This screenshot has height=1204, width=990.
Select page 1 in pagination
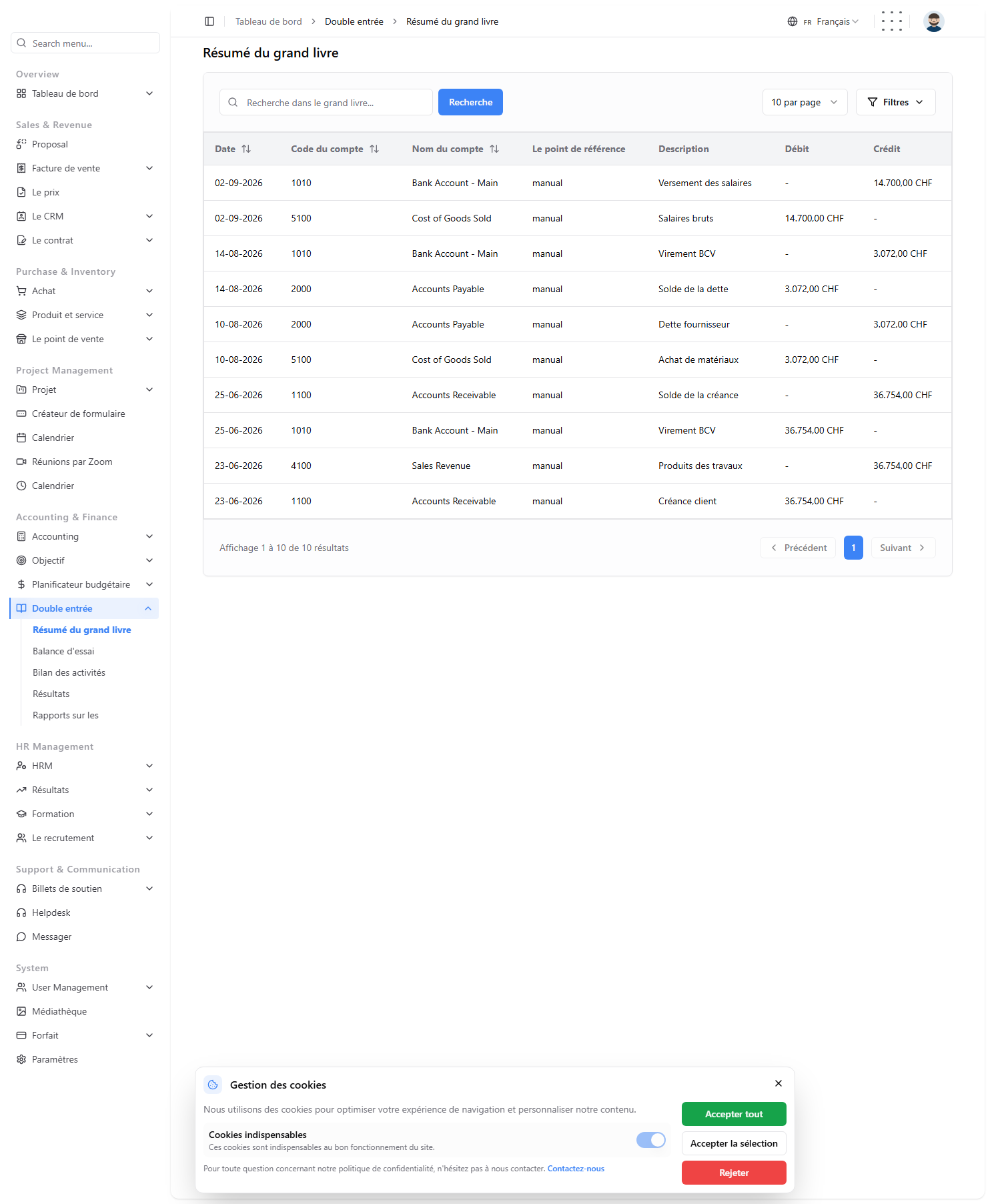(x=853, y=548)
